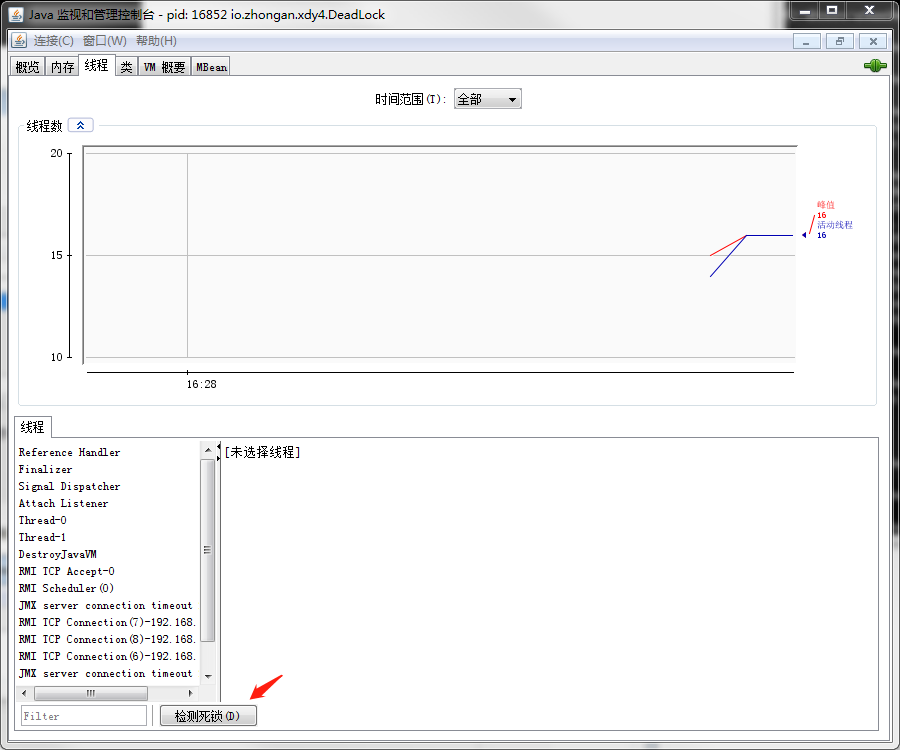Image resolution: width=900 pixels, height=750 pixels.
Task: Select the Finalizer thread
Action: [45, 469]
